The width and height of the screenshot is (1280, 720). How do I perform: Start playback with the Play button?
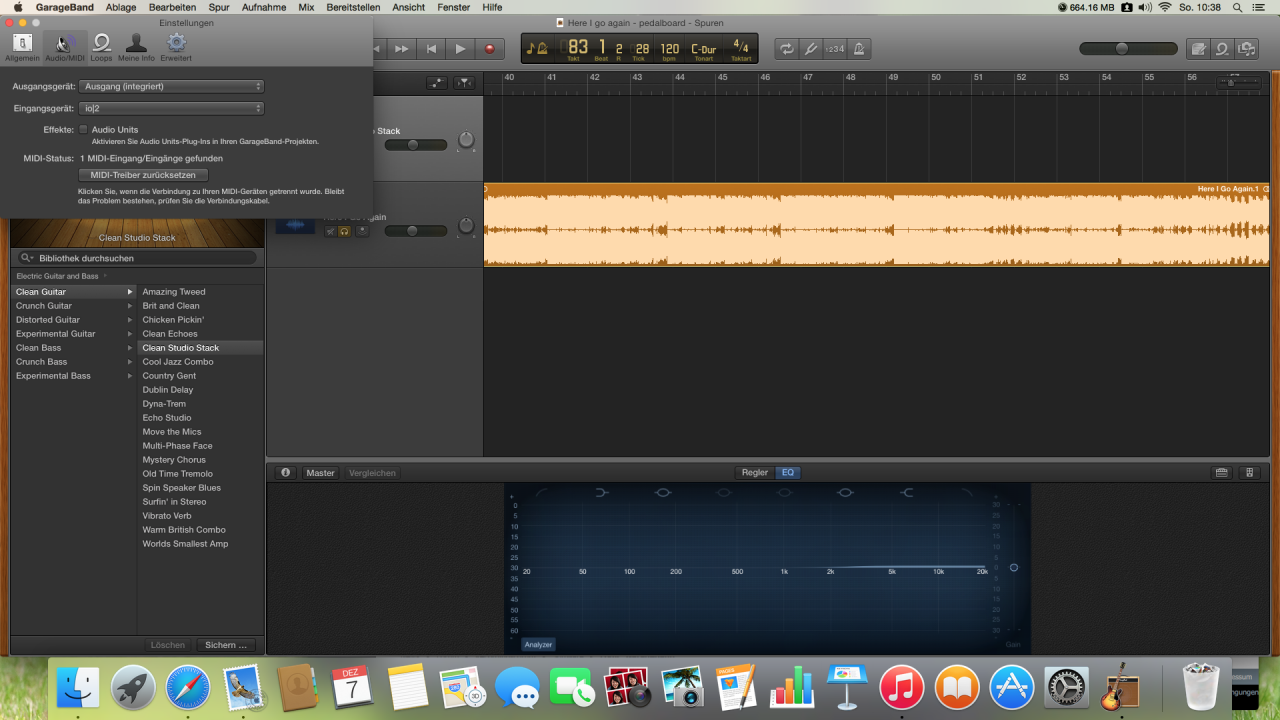click(x=460, y=48)
